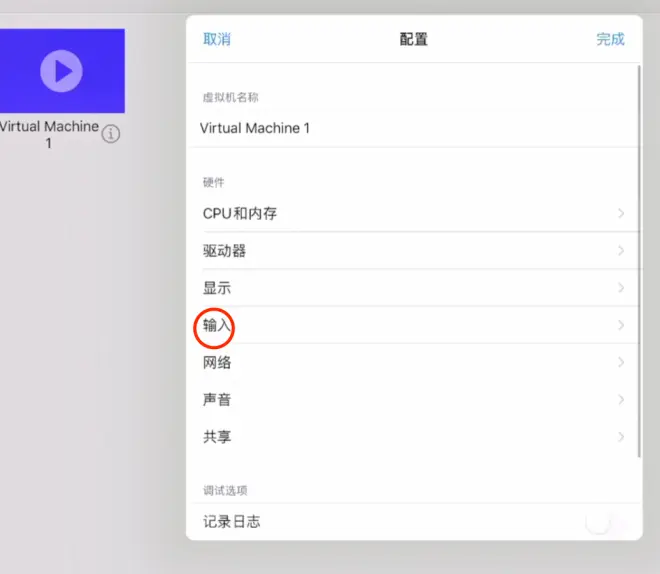Open 网络 settings
Image resolution: width=660 pixels, height=574 pixels.
tap(413, 362)
